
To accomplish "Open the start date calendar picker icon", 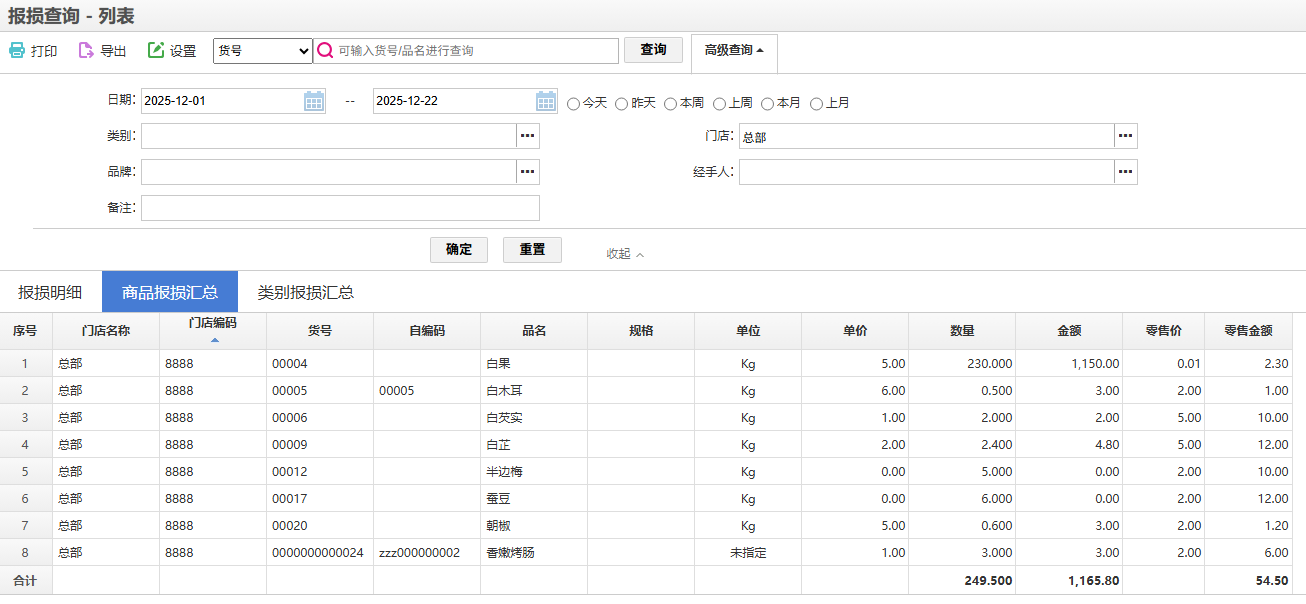I will coord(314,101).
